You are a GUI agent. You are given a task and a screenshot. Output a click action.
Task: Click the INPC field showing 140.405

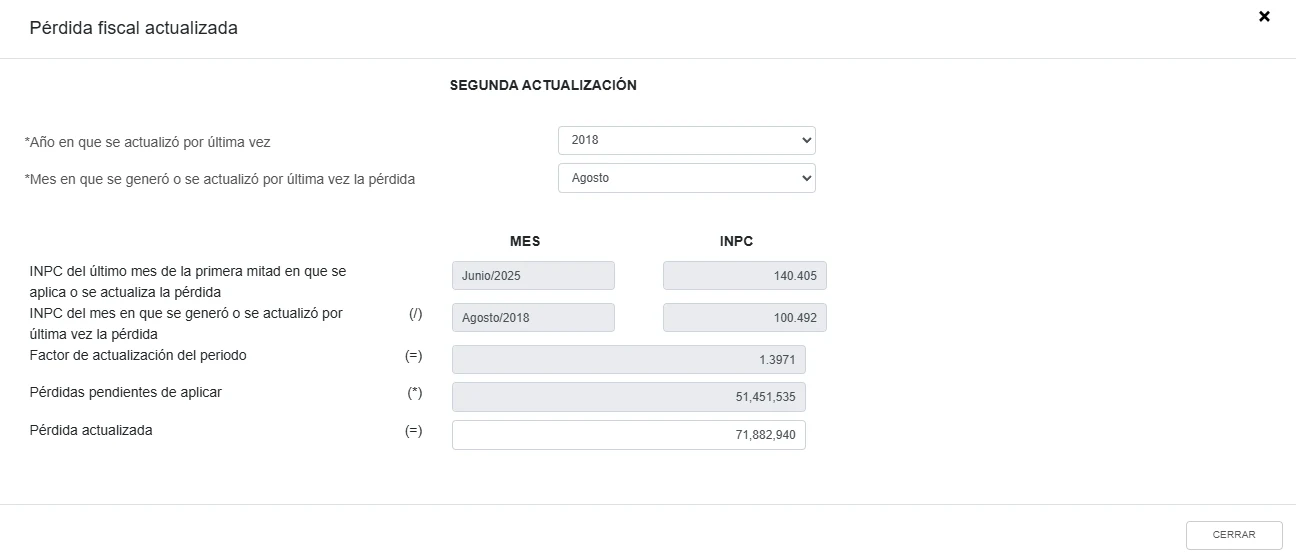tap(745, 276)
